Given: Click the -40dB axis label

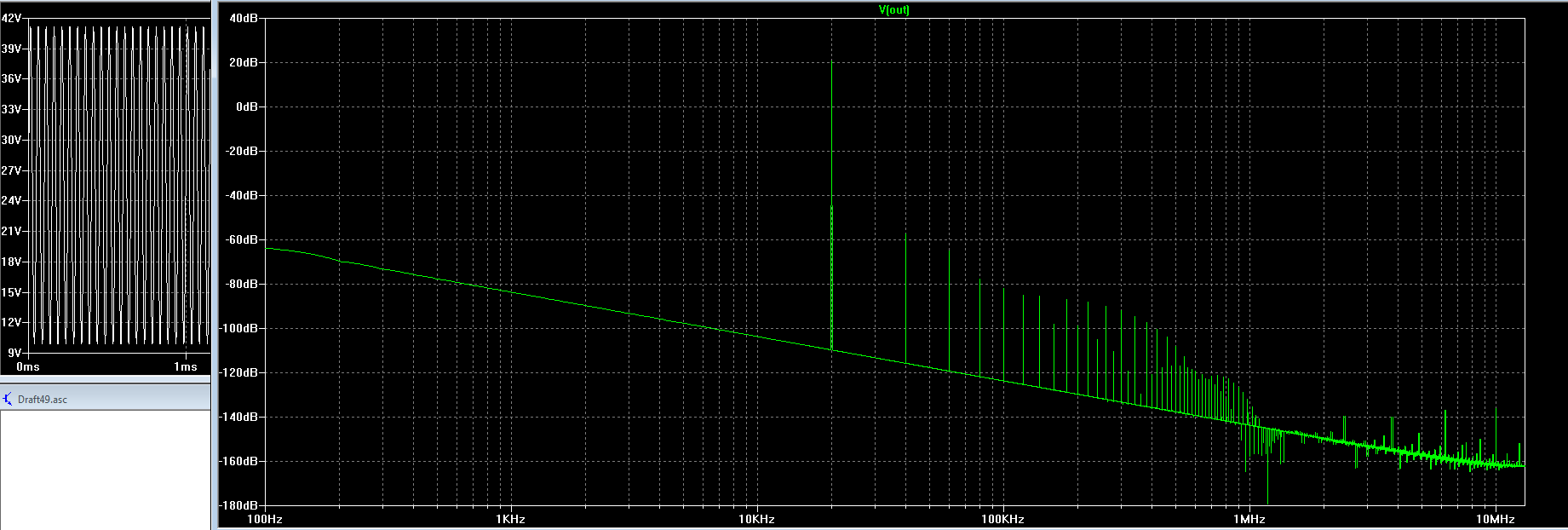Looking at the screenshot, I should tap(242, 196).
